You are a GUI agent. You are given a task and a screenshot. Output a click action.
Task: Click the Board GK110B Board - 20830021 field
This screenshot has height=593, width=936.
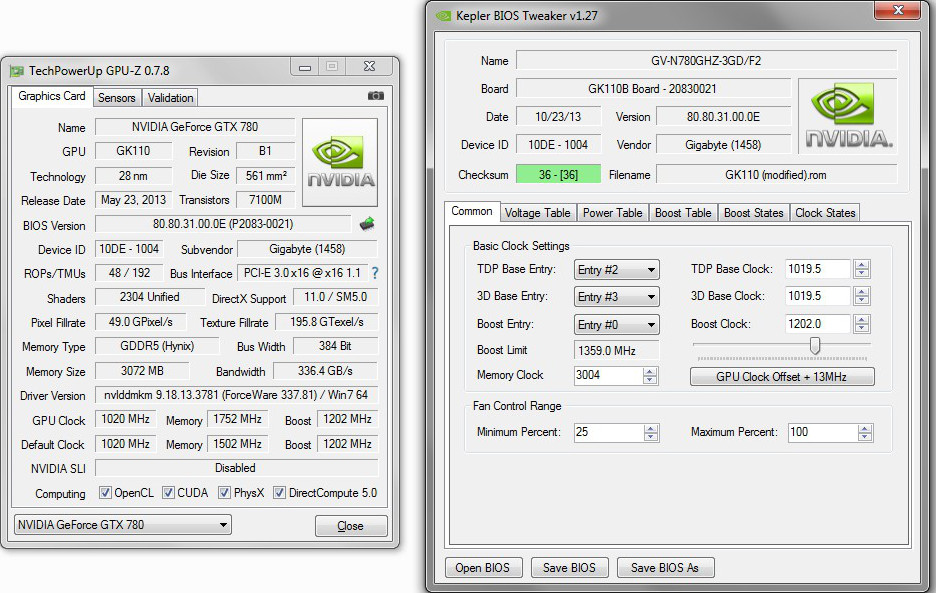coord(652,89)
